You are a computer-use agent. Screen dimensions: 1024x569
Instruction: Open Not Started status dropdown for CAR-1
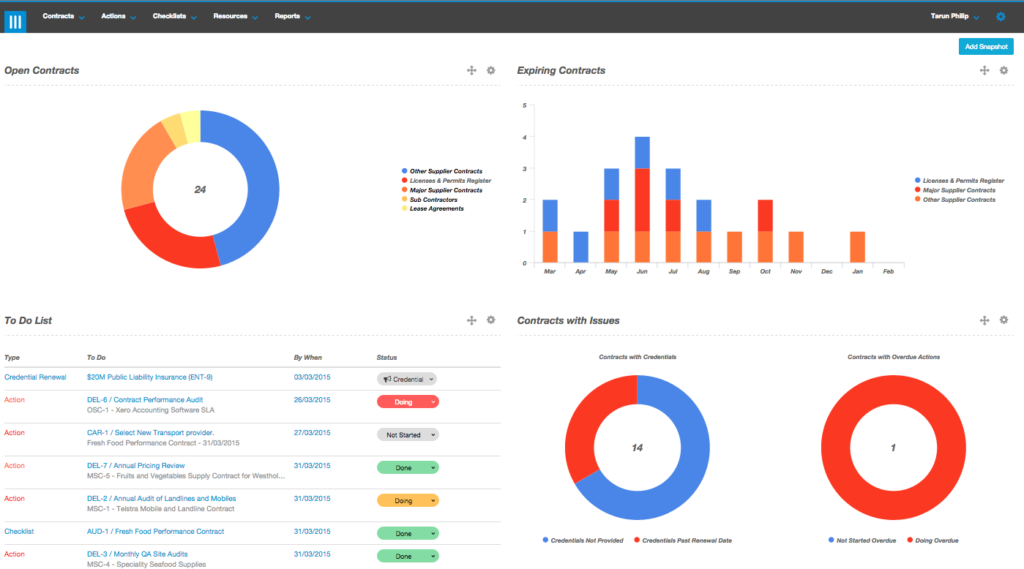407,435
